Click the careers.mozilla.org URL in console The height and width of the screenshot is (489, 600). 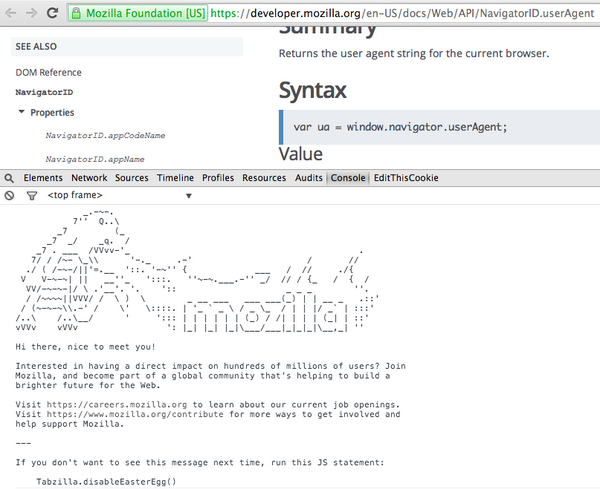(117, 405)
